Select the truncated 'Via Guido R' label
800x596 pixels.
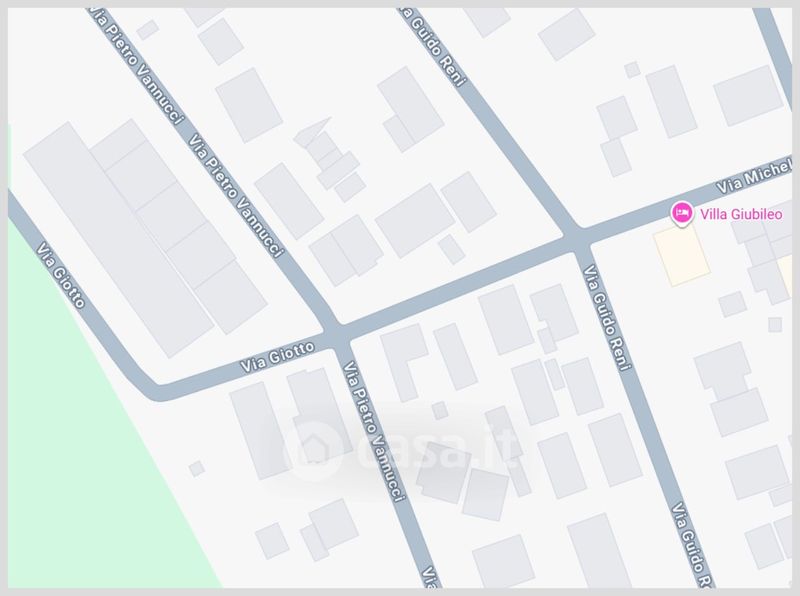pos(692,545)
